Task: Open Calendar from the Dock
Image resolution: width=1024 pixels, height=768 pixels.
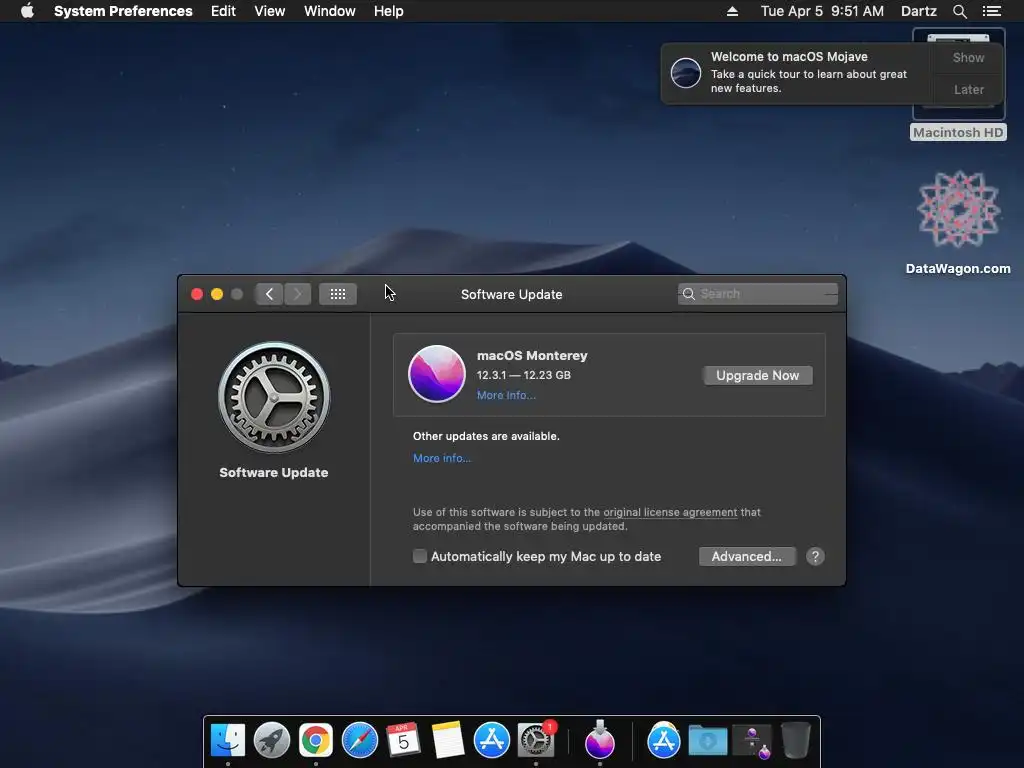Action: [x=404, y=741]
